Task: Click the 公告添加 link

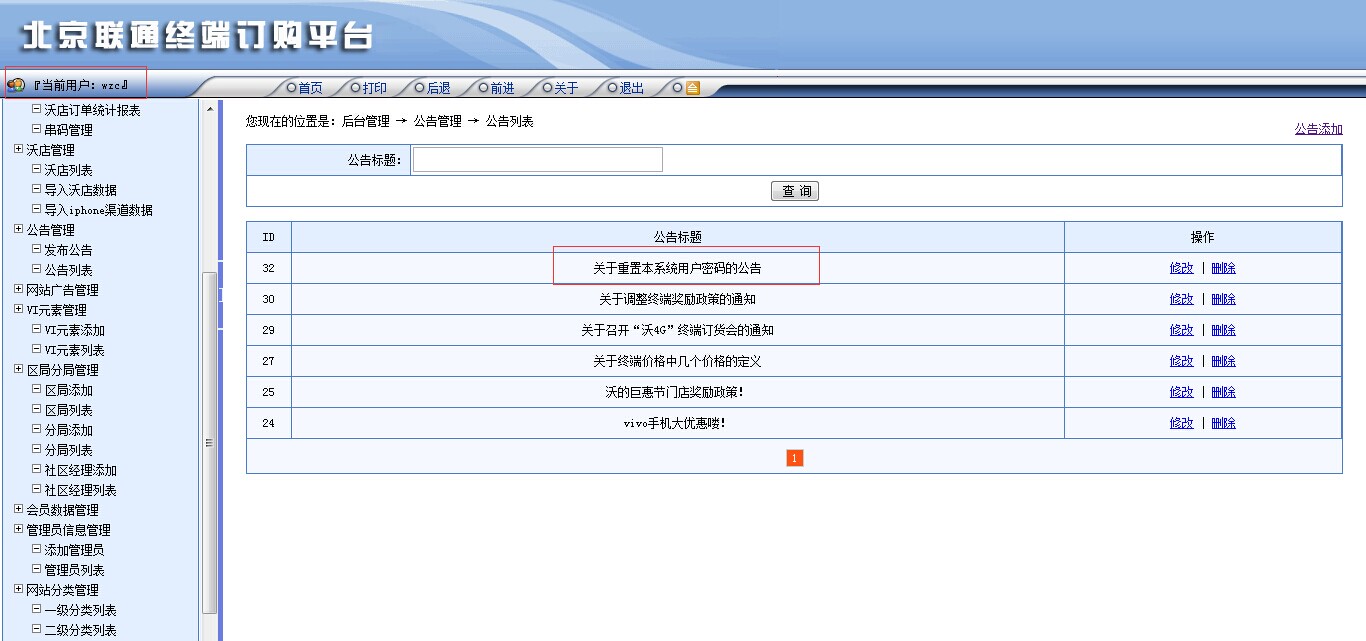Action: point(1318,129)
